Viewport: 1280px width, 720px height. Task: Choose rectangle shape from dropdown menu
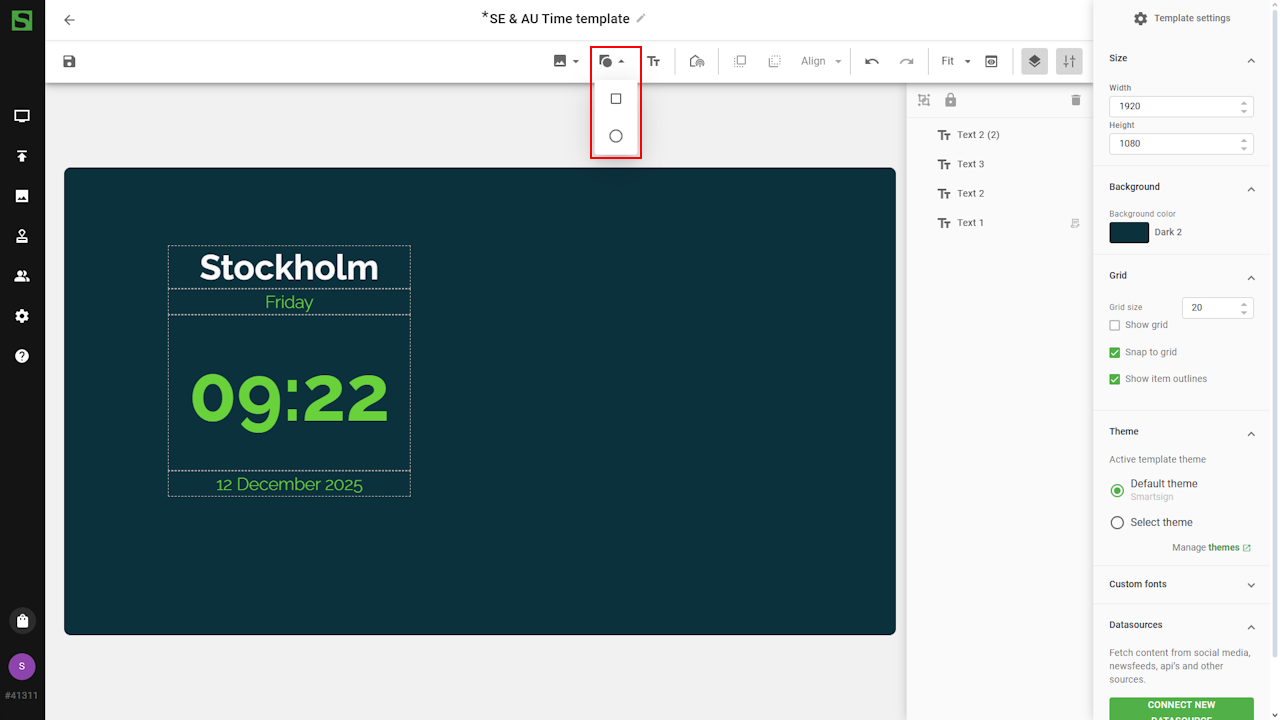click(616, 99)
